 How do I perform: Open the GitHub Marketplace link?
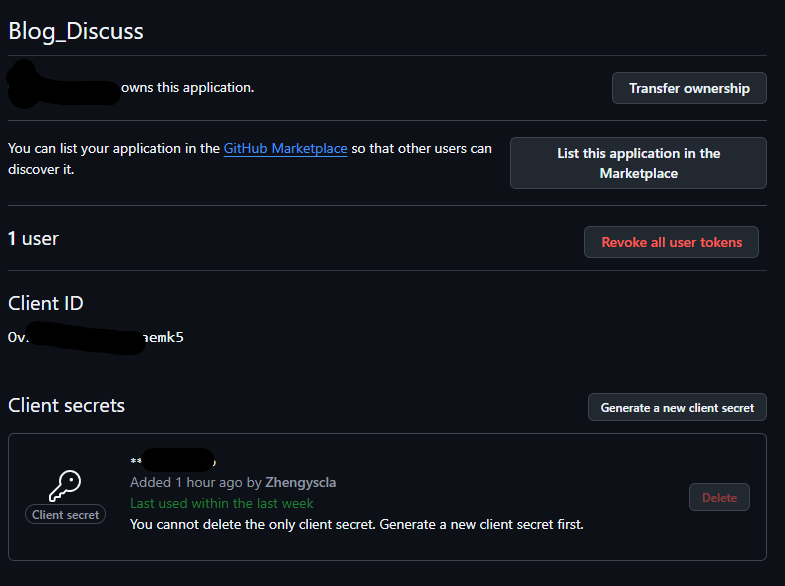tap(285, 149)
